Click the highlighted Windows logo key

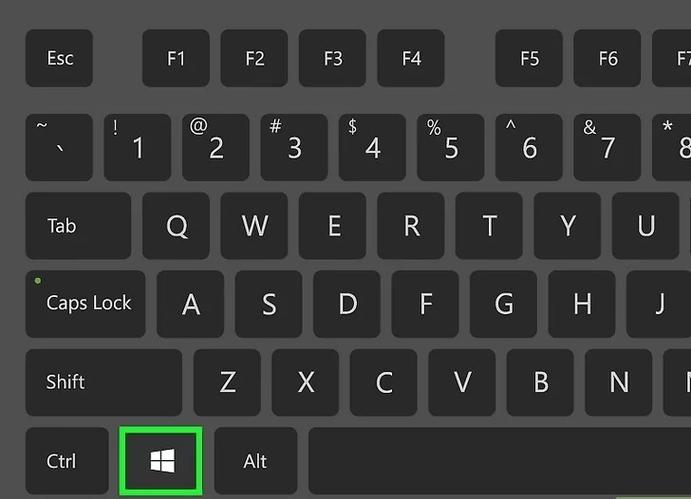point(161,461)
